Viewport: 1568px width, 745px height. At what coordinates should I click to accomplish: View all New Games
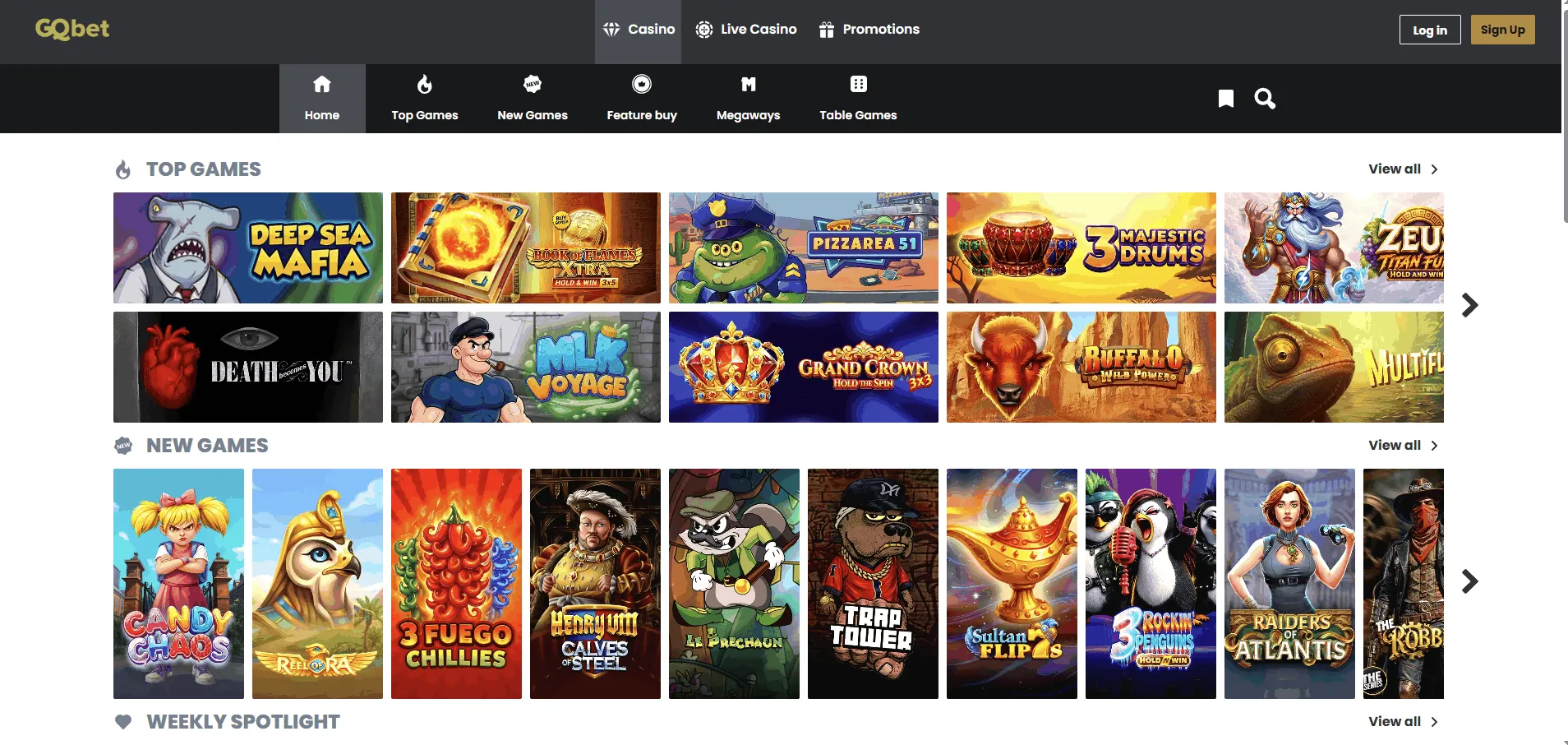tap(1403, 445)
